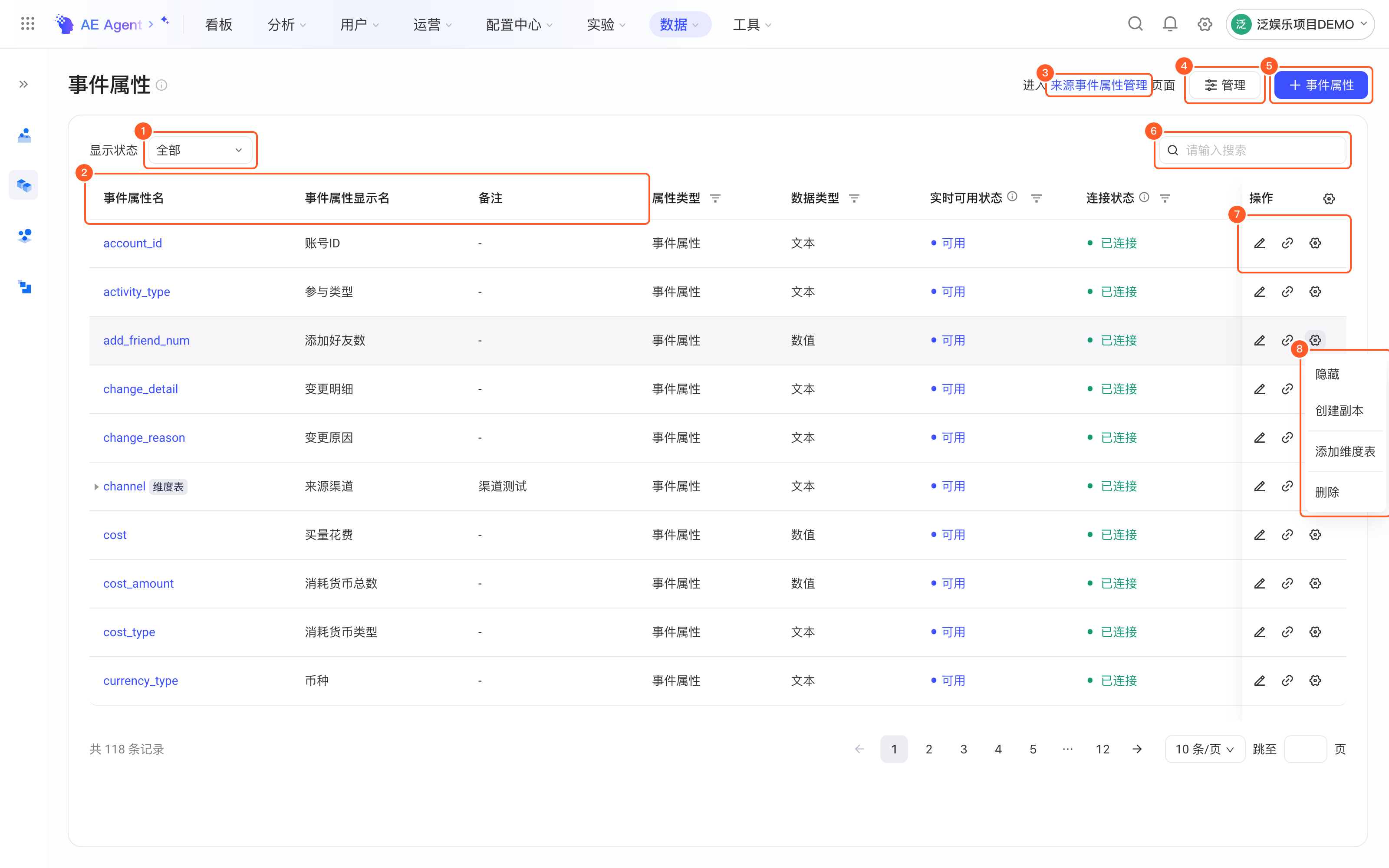This screenshot has width=1389, height=868.
Task: Choose 添加维度表 from the context menu
Action: pyautogui.click(x=1345, y=452)
